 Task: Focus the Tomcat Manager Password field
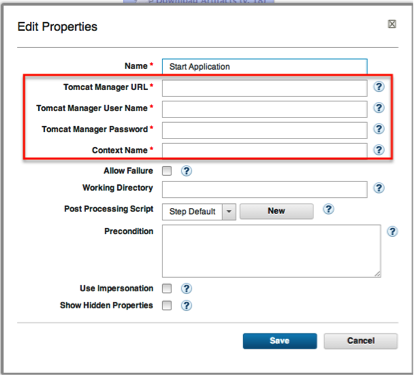click(x=265, y=130)
